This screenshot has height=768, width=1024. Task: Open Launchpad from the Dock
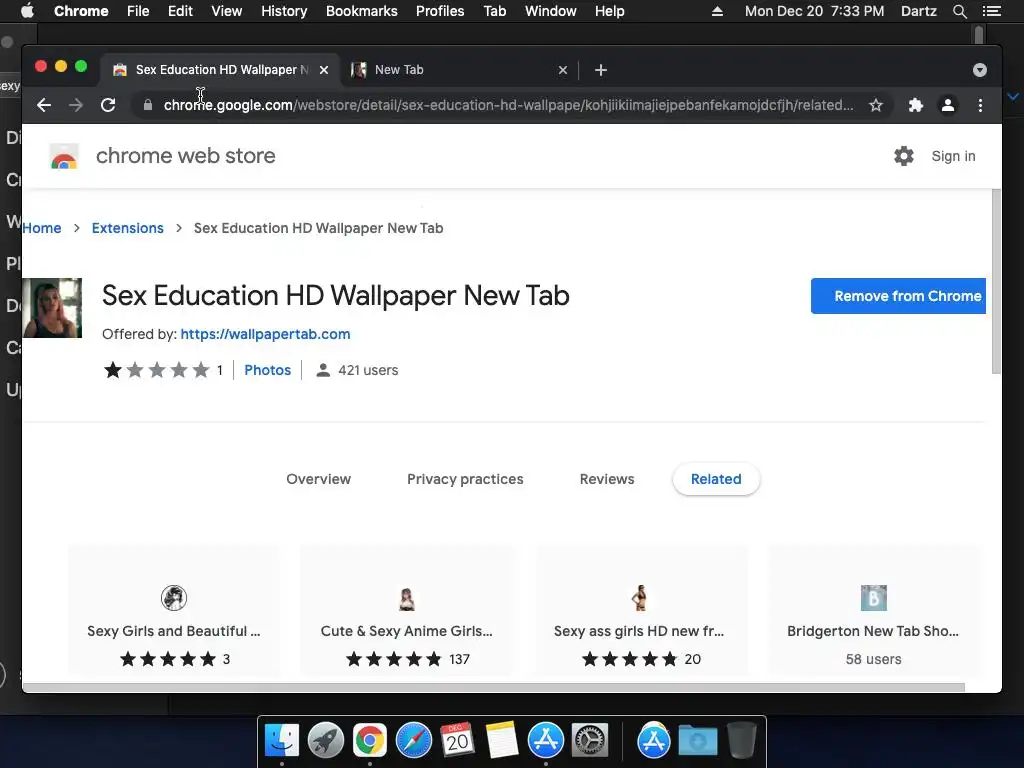pos(326,741)
